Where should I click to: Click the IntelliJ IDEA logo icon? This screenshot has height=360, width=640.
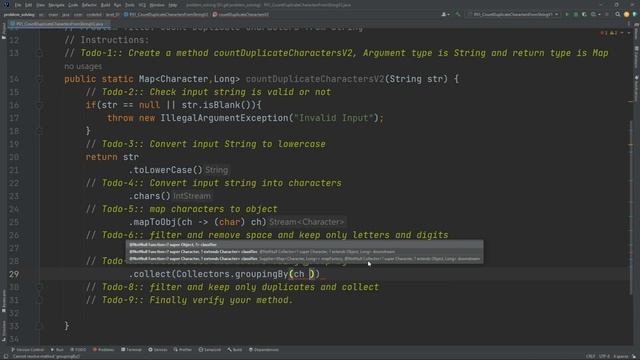tap(6, 5)
